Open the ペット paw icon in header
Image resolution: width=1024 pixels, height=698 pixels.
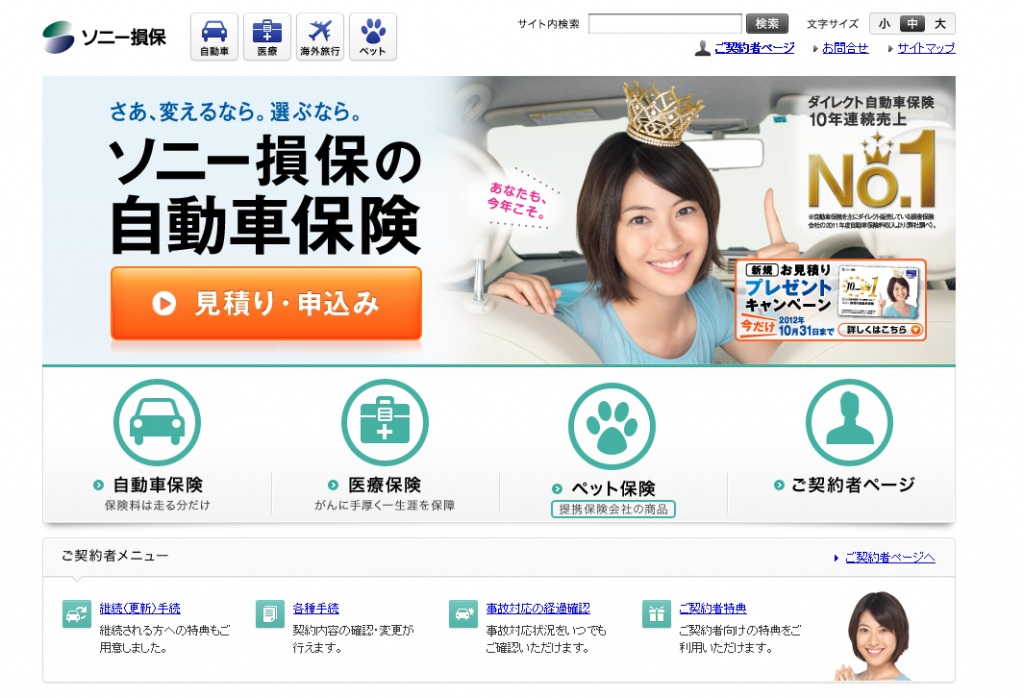click(x=373, y=37)
